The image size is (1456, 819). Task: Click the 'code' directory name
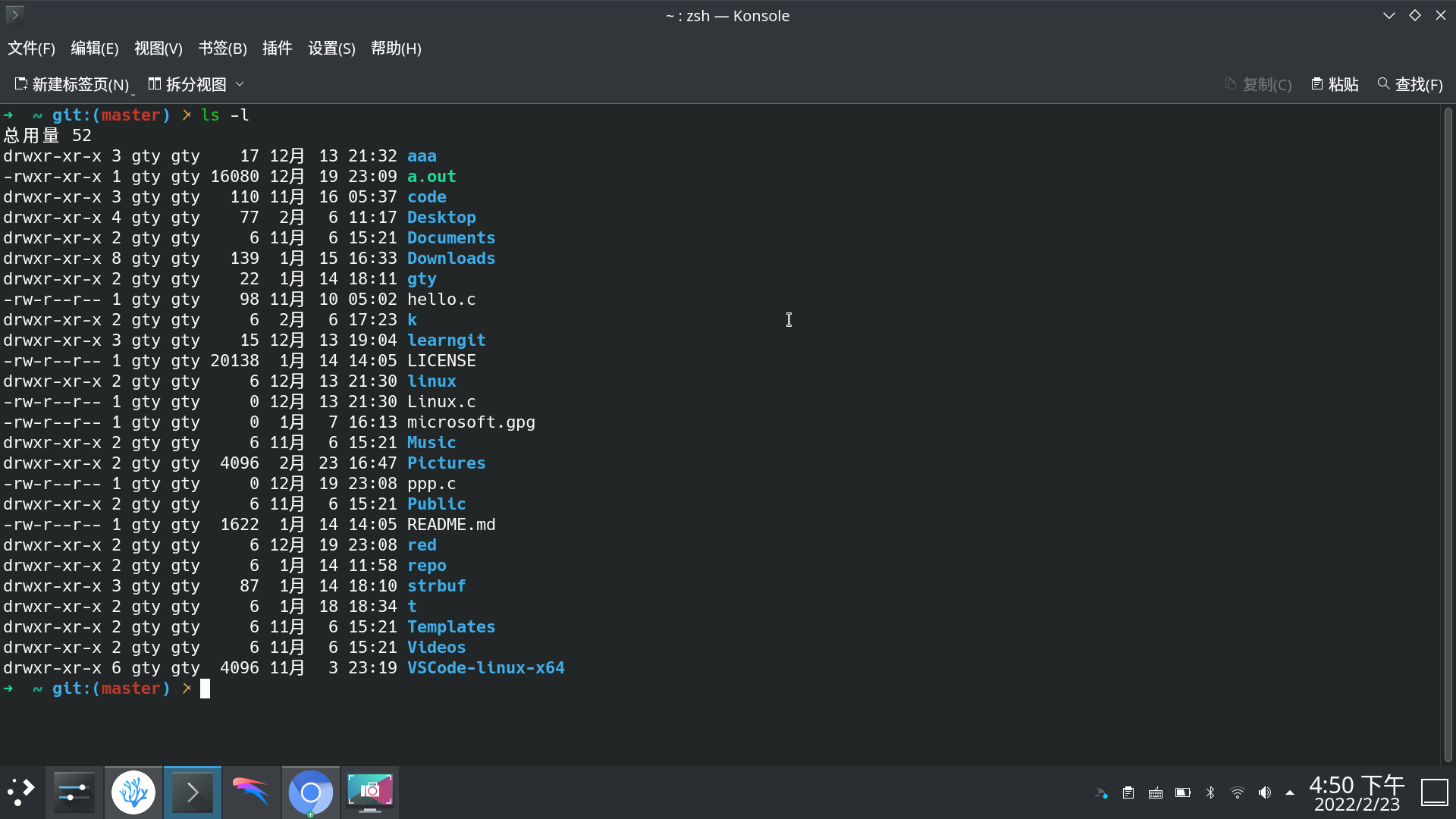(427, 197)
